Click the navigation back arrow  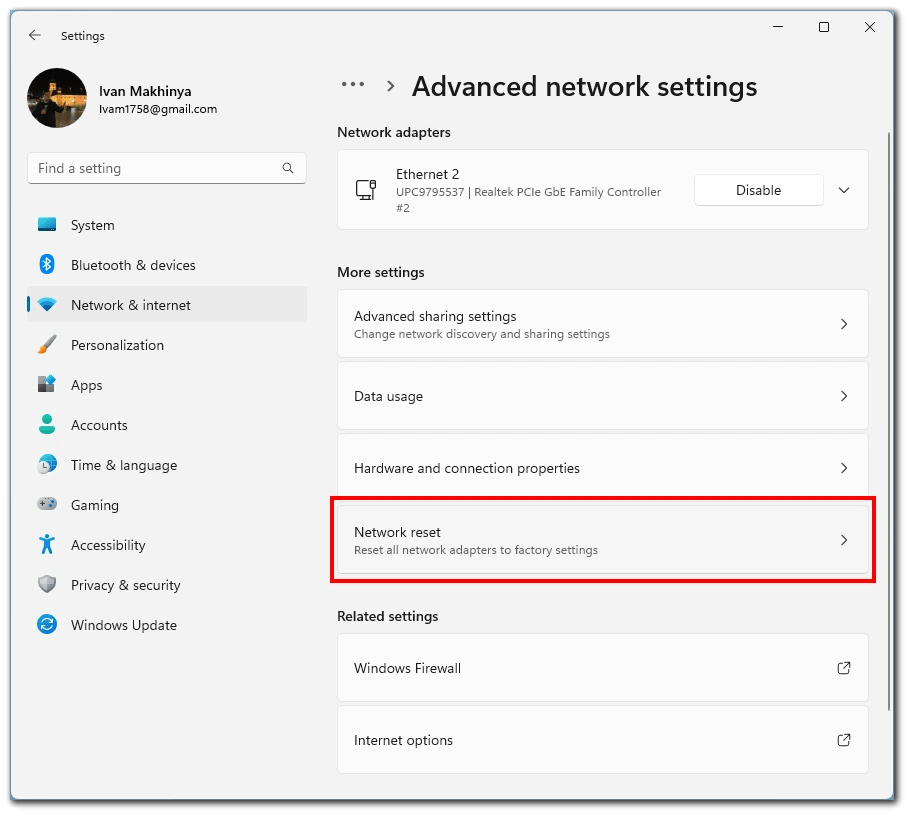34,35
